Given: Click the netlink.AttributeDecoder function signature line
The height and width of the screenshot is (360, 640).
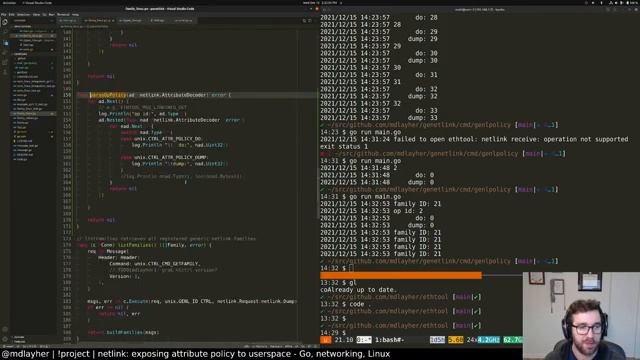Looking at the screenshot, I should click(x=155, y=95).
